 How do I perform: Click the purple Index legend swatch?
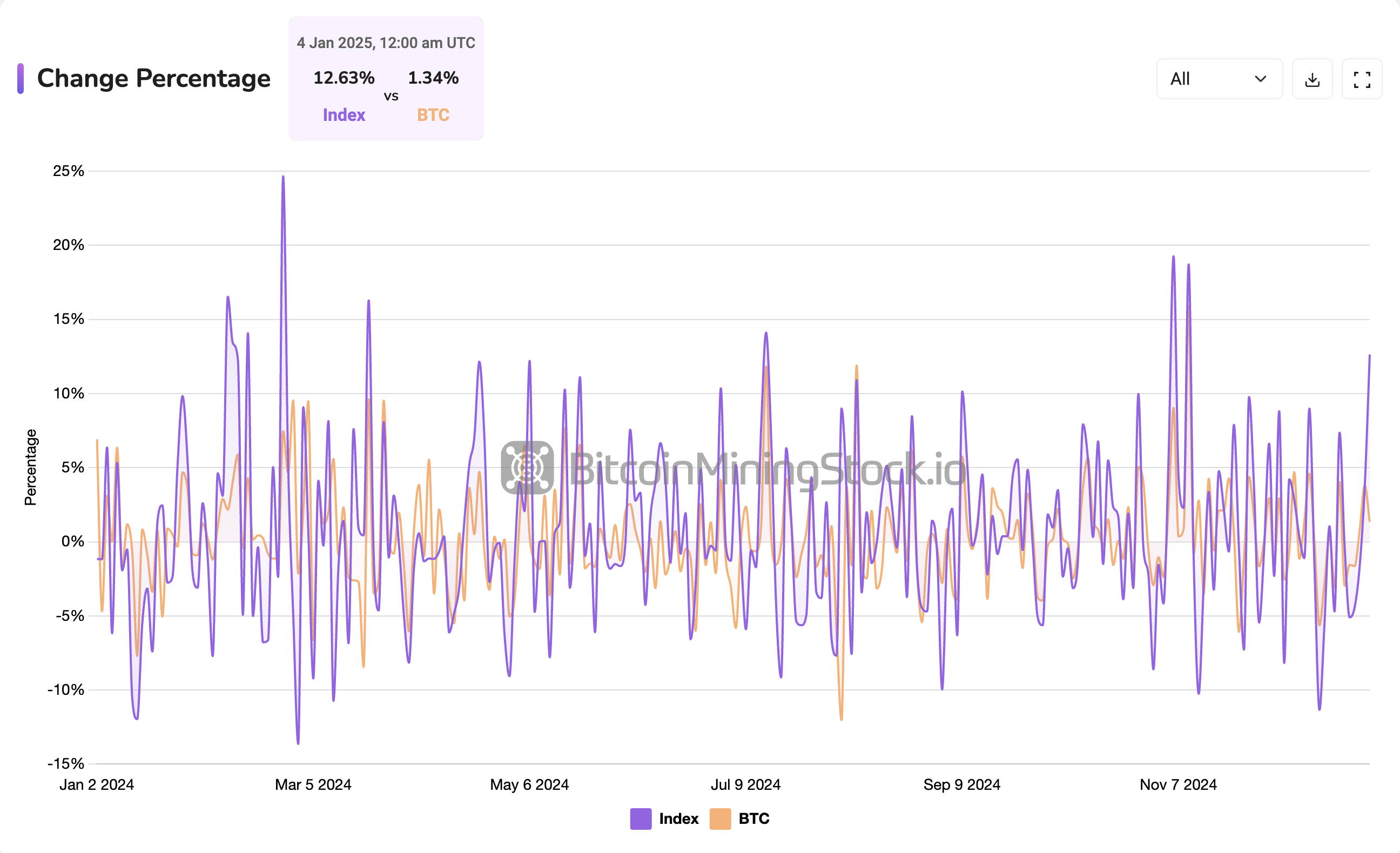(641, 818)
